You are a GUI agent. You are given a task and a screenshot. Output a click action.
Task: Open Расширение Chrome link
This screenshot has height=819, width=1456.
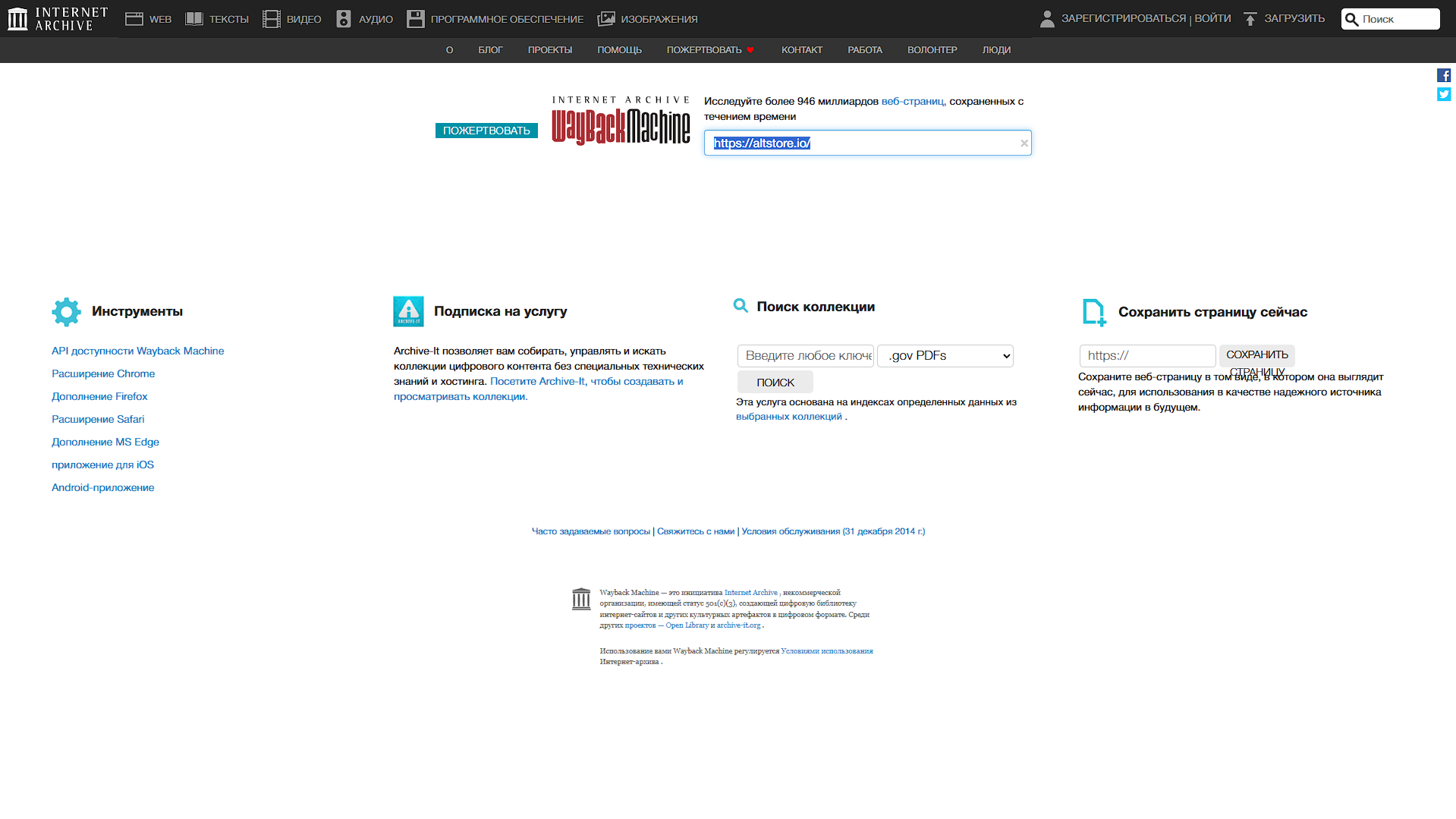click(x=103, y=373)
